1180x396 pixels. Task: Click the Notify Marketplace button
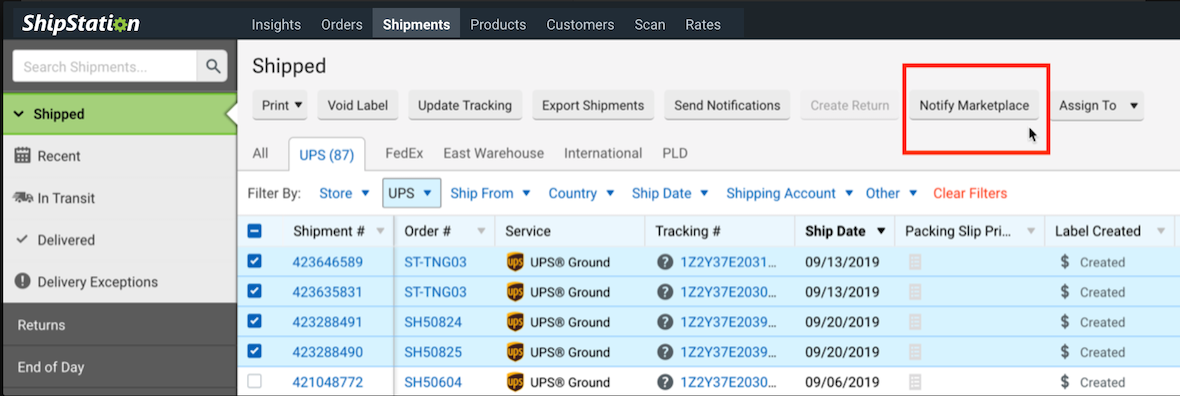[x=974, y=105]
